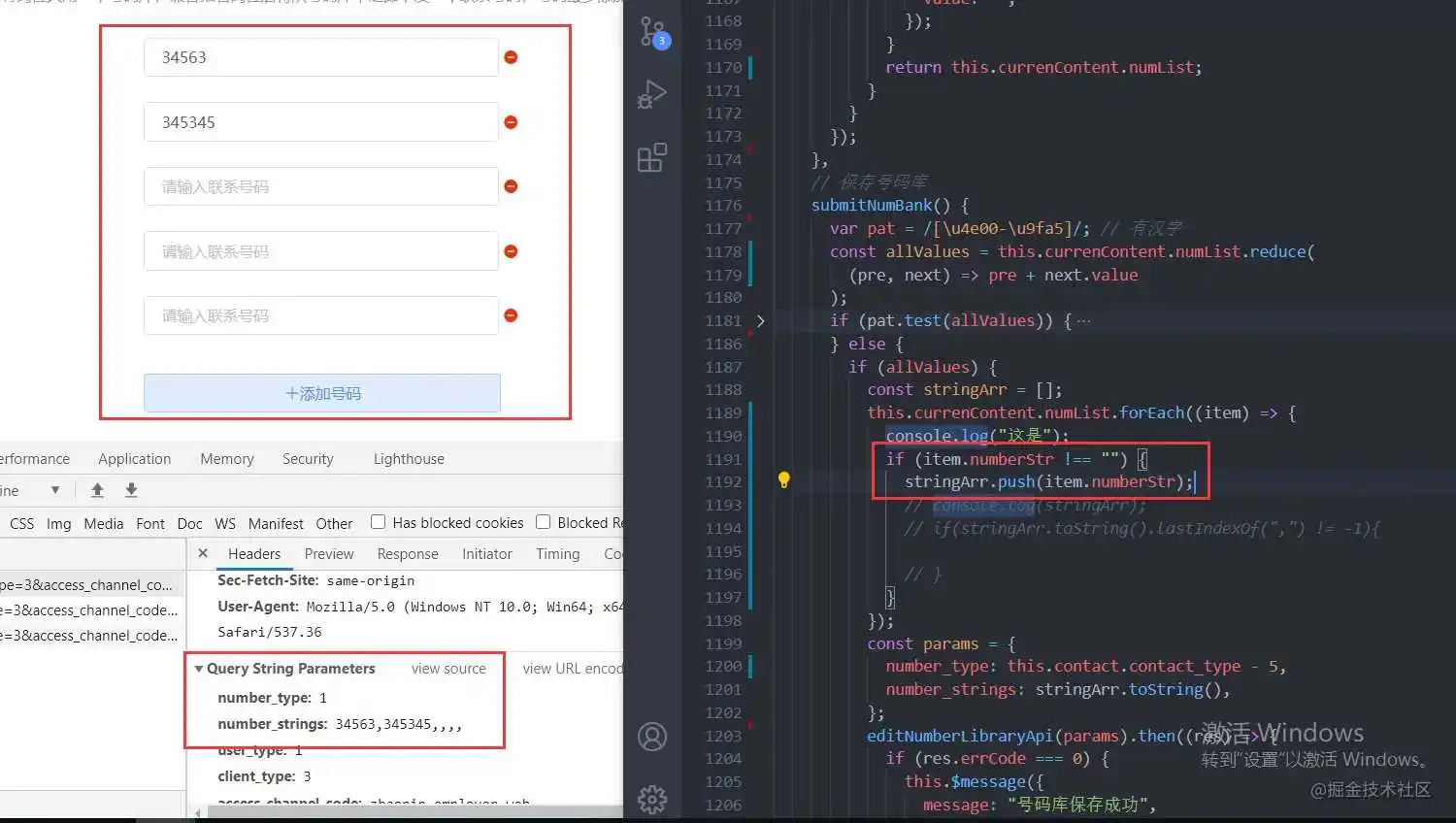
Task: Focus the fourth empty contact number input
Action: 321,251
